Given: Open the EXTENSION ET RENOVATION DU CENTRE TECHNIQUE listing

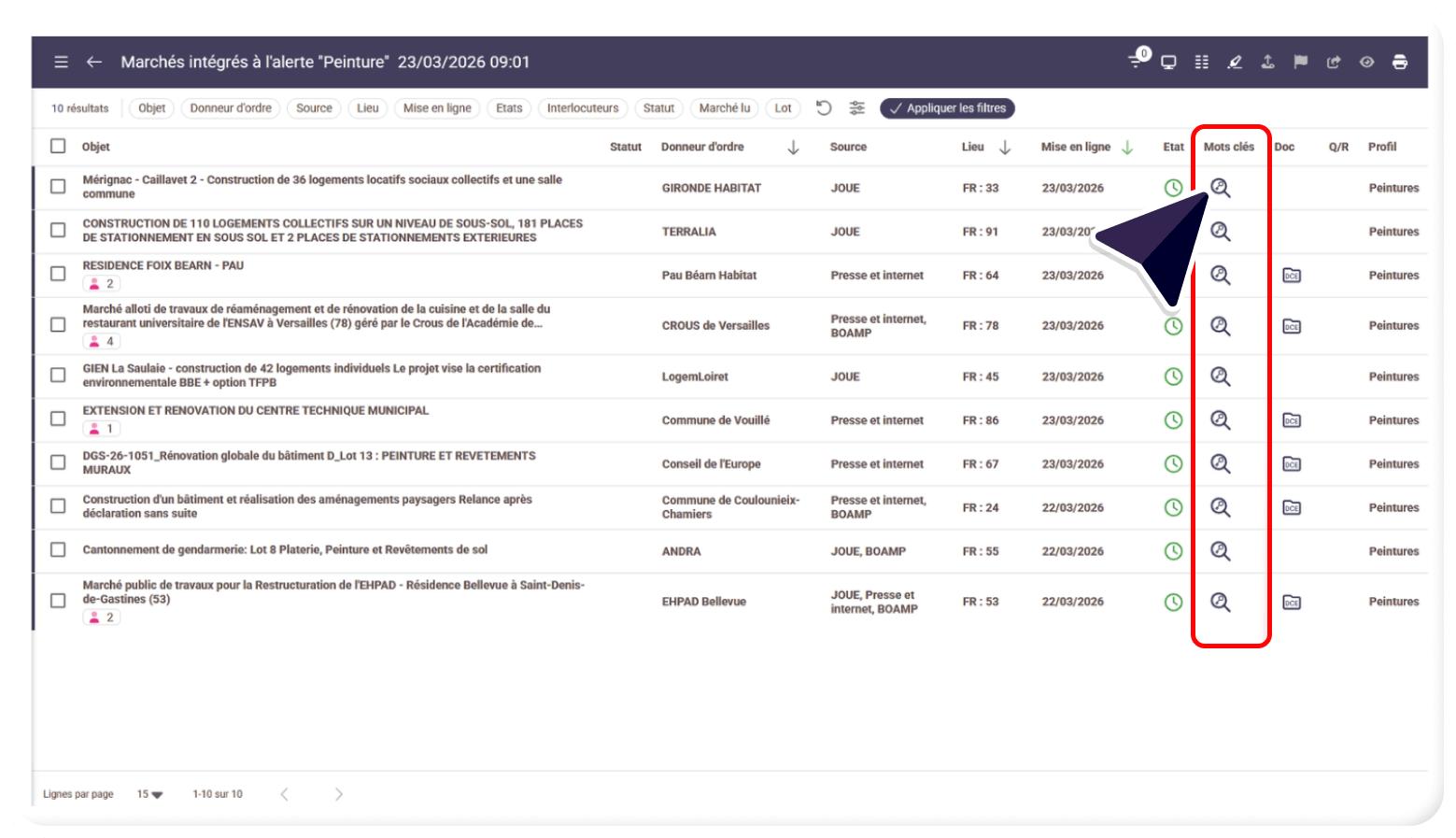Looking at the screenshot, I should (x=256, y=411).
